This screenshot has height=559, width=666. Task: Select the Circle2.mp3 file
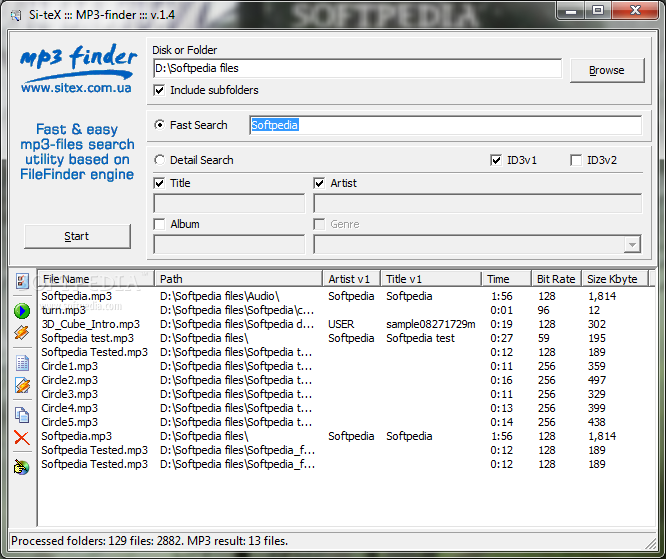click(x=70, y=380)
